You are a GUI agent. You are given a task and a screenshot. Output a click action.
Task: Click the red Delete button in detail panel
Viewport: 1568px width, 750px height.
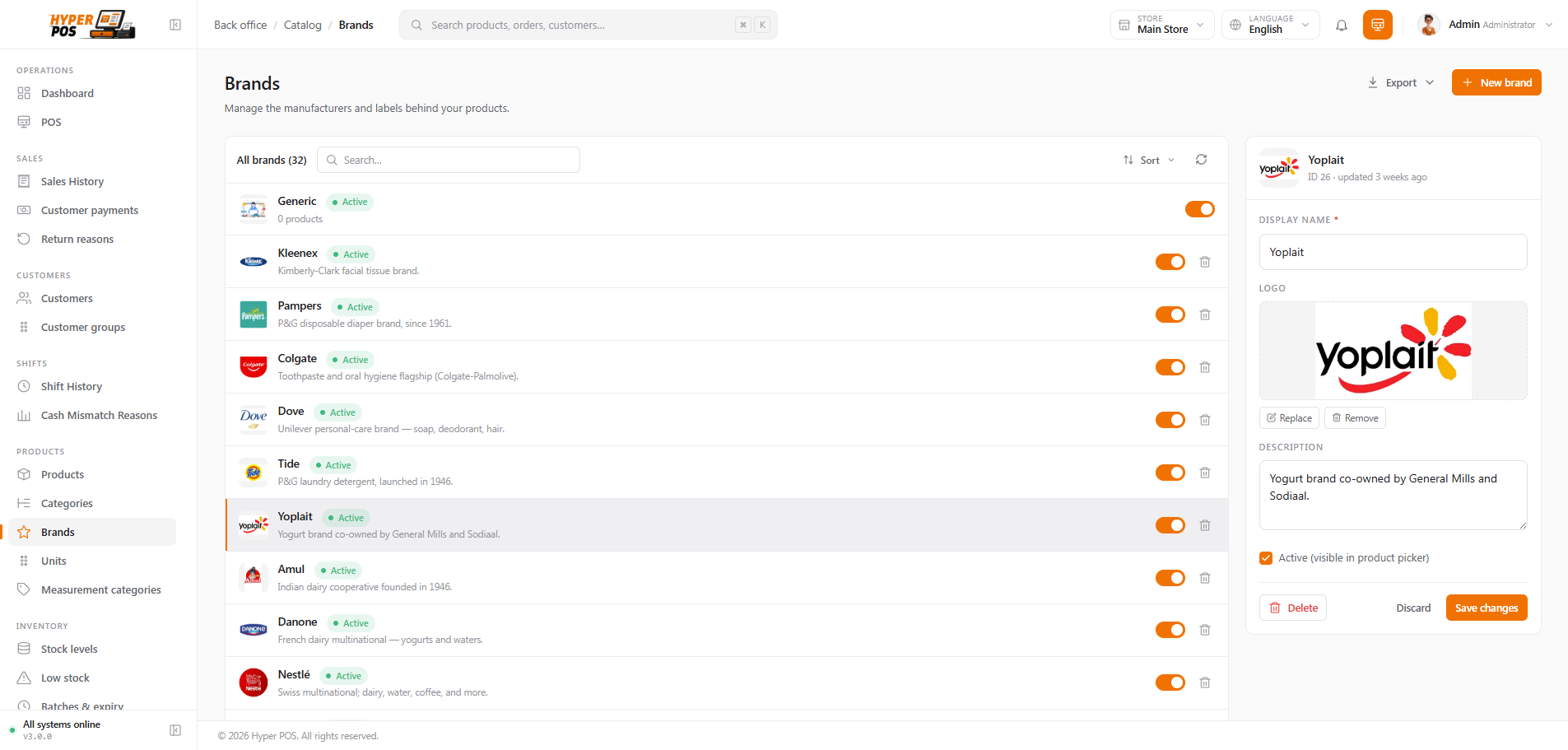coord(1293,608)
